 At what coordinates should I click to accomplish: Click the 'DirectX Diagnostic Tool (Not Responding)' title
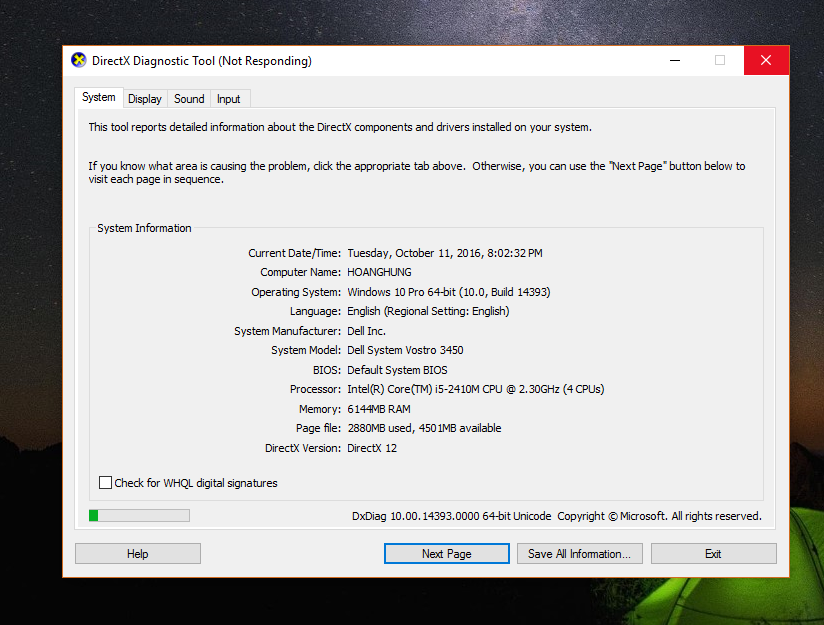[x=202, y=61]
